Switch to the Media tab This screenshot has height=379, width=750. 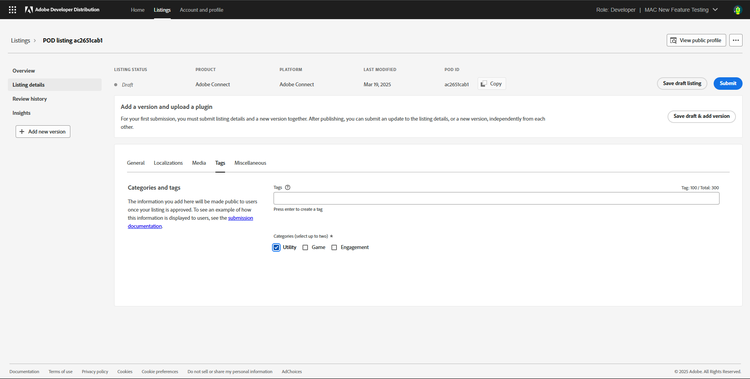tap(199, 163)
